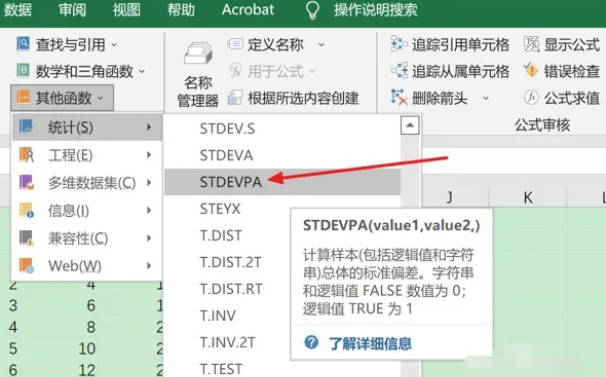606x377 pixels.
Task: Click the 兼容性(C) menu icon
Action: pos(26,238)
